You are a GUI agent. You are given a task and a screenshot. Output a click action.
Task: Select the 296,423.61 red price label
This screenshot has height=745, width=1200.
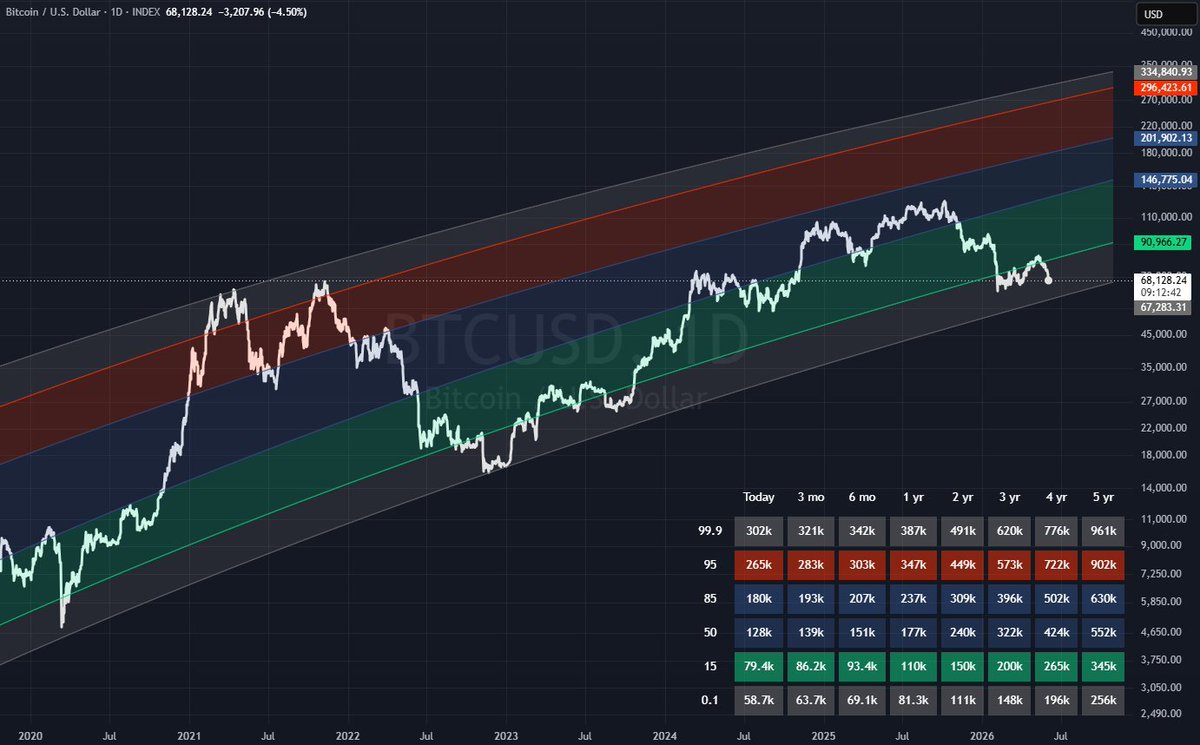(1165, 86)
